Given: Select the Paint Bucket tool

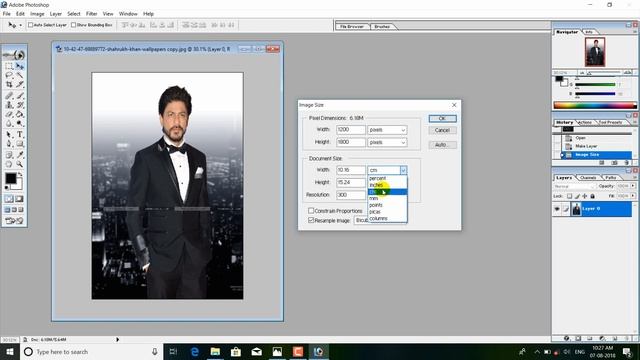Looking at the screenshot, I should tap(20, 114).
